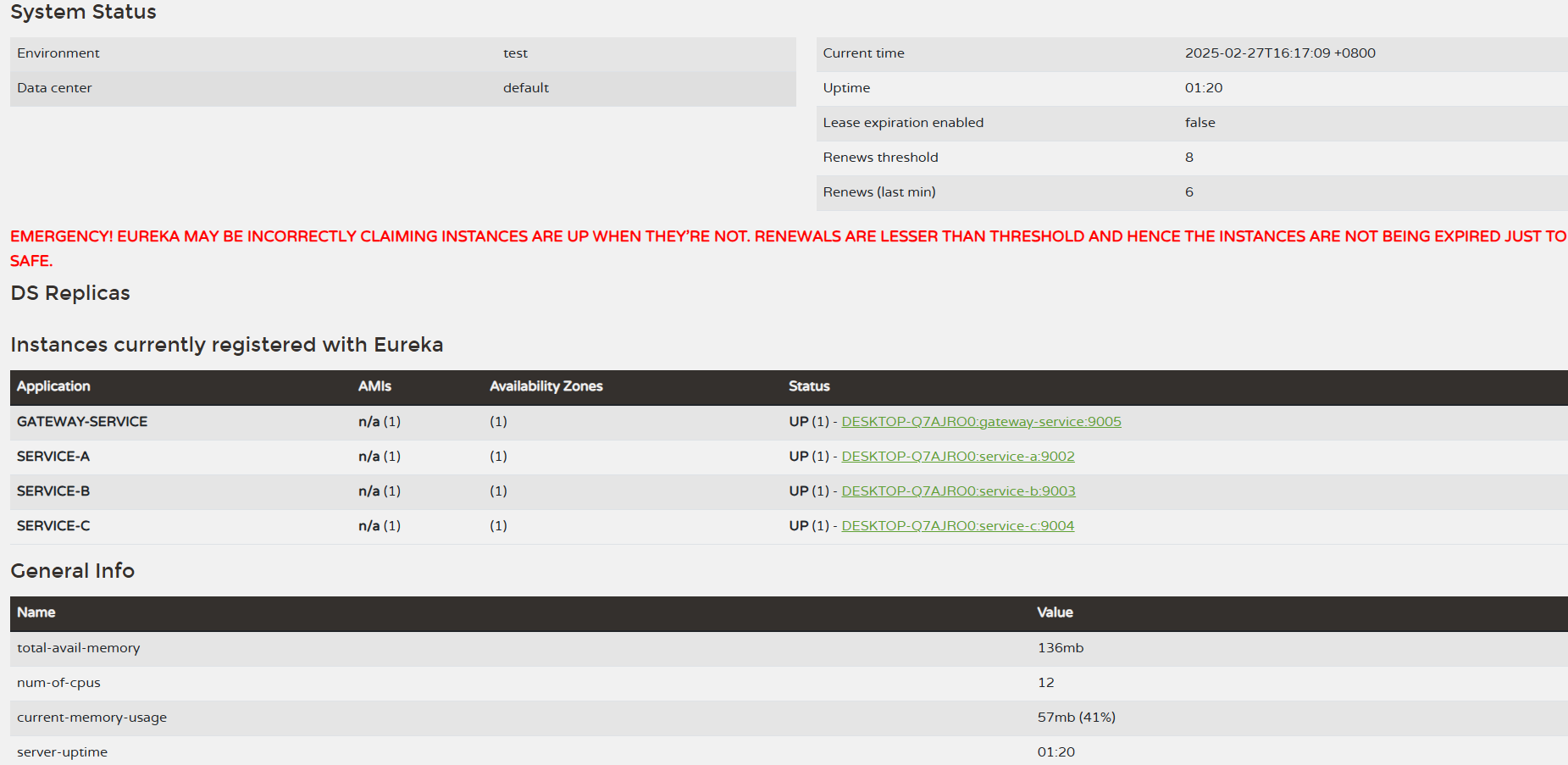The image size is (1568, 765).
Task: Click the DS Replicas heading
Action: pyautogui.click(x=70, y=293)
